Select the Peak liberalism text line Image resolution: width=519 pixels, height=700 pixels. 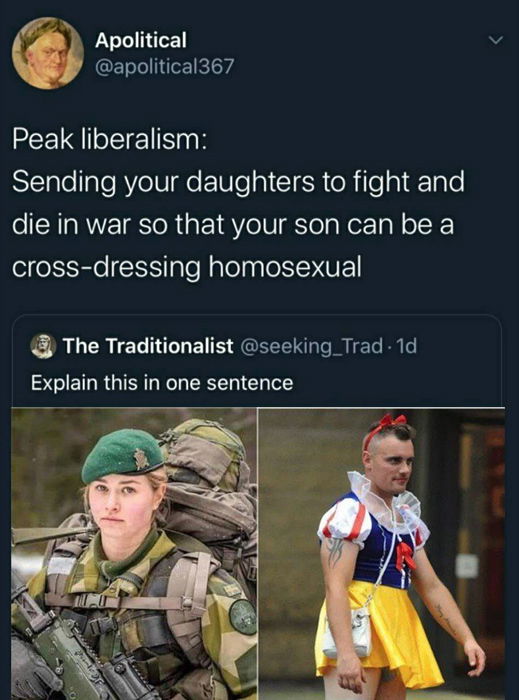pyautogui.click(x=110, y=139)
